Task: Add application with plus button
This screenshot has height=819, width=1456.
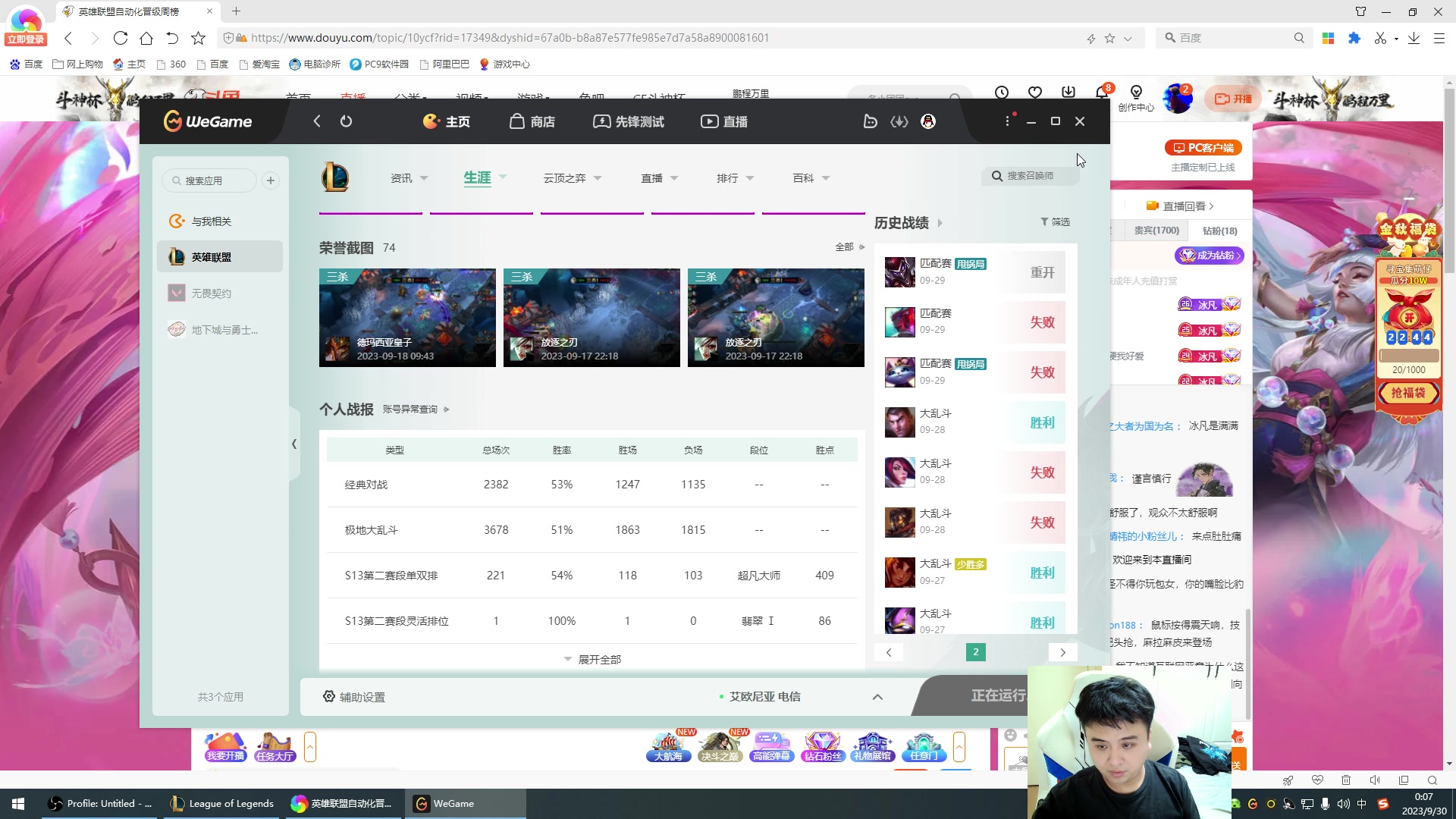Action: pos(271,180)
